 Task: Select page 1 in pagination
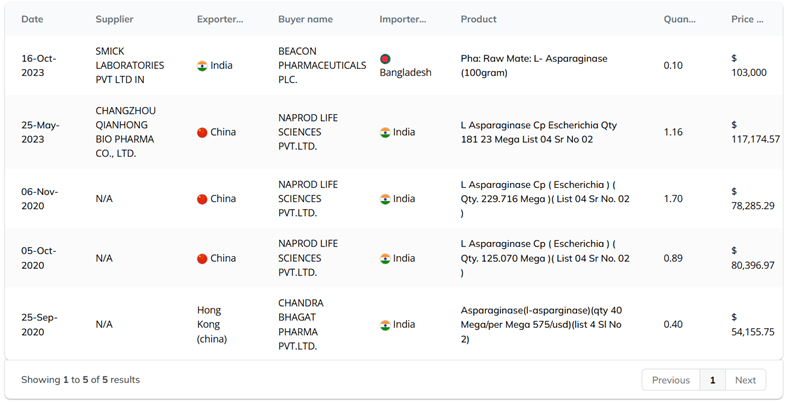712,380
